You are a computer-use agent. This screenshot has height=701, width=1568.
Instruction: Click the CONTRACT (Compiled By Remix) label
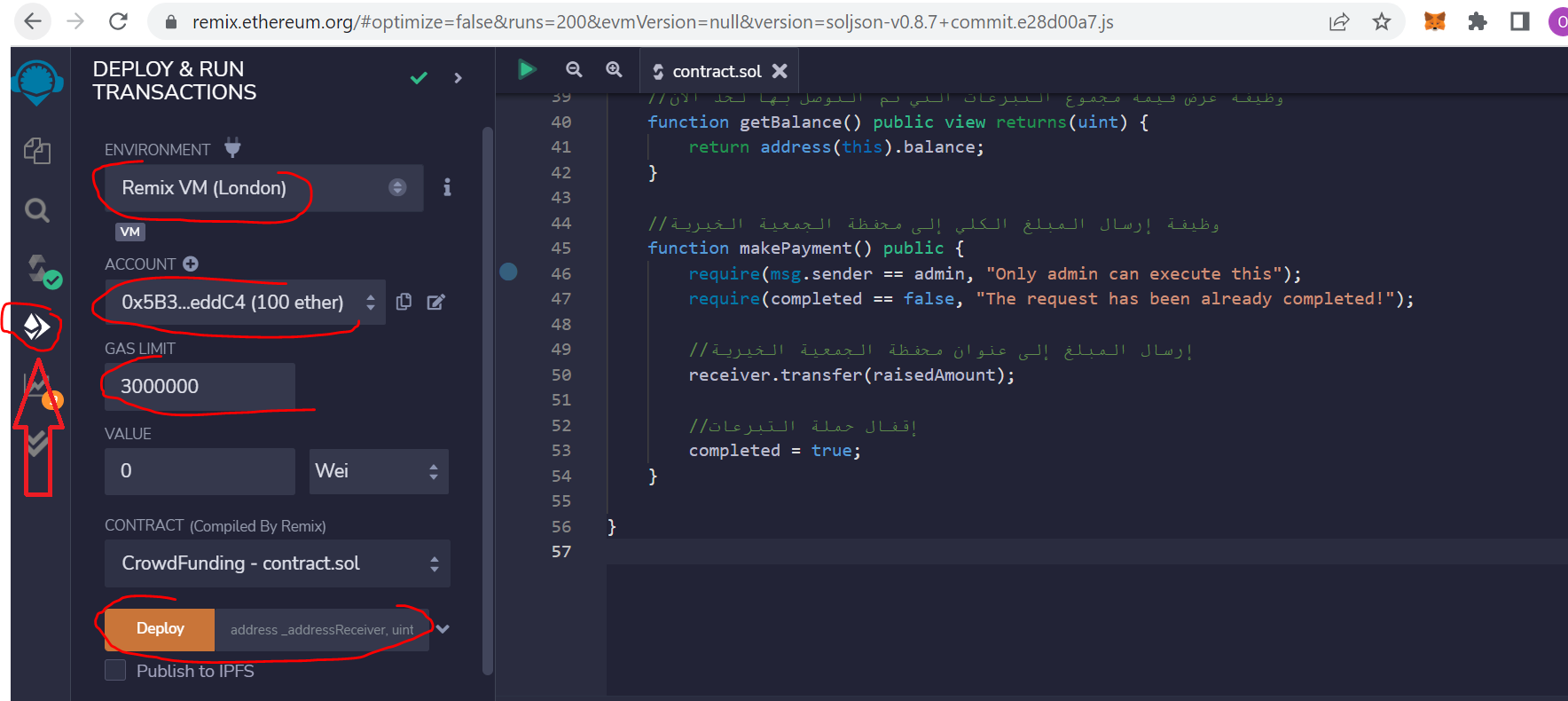coord(216,525)
